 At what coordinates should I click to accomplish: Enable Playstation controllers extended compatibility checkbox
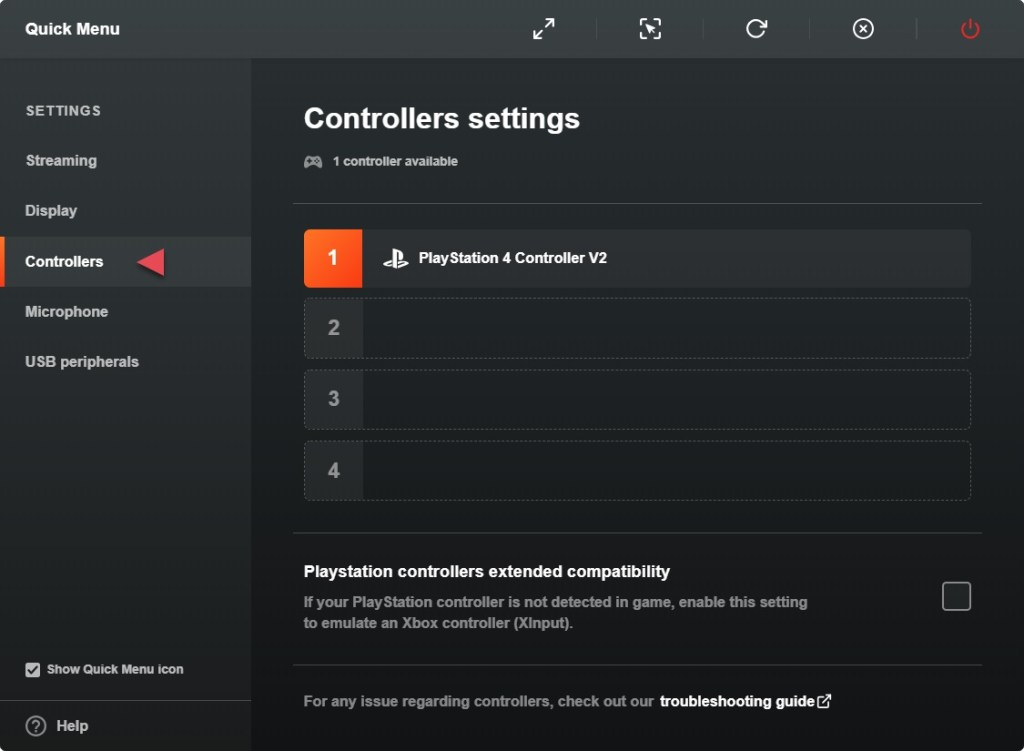[x=956, y=596]
